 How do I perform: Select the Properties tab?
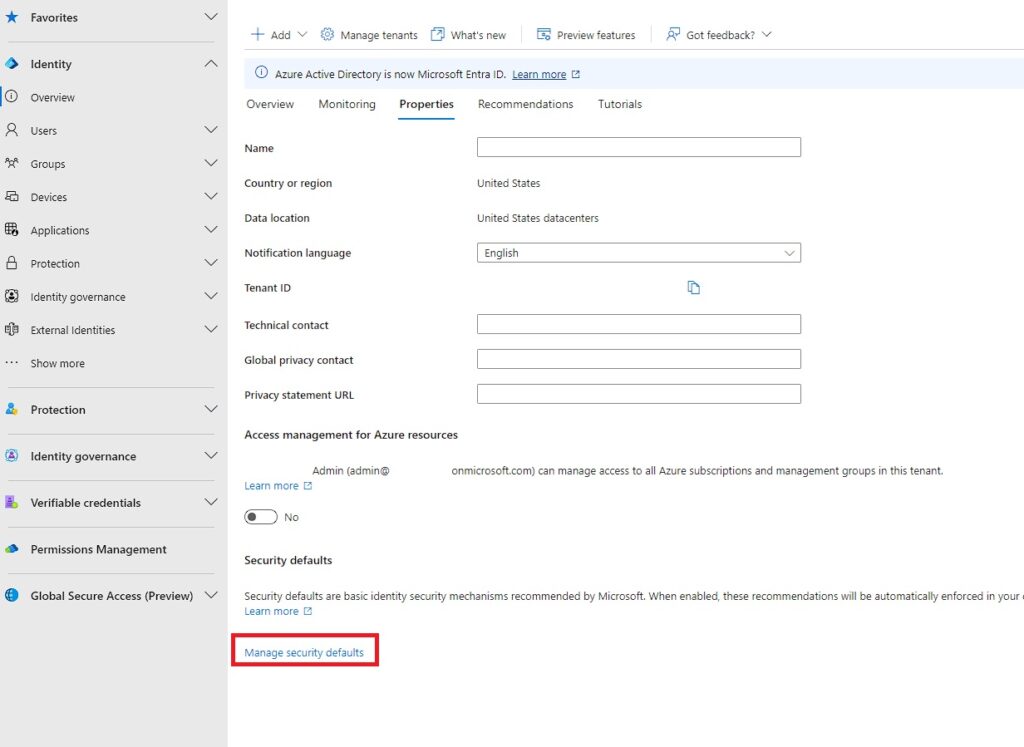[x=426, y=104]
